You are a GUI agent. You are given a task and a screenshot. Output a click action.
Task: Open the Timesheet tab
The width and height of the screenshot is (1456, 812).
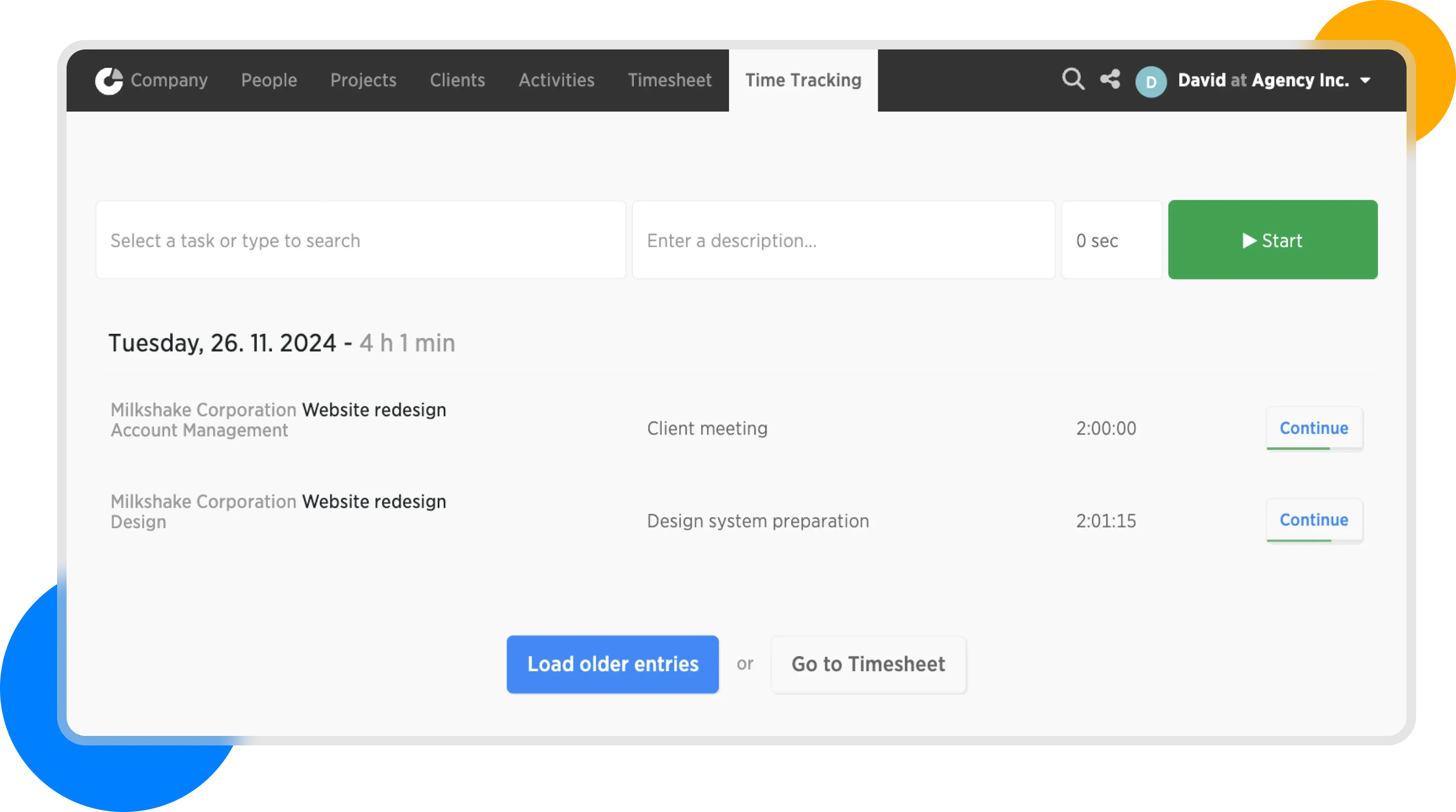click(x=669, y=80)
